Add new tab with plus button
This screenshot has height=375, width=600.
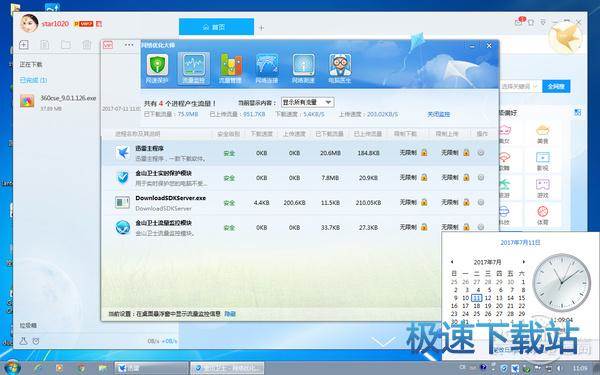(x=261, y=28)
